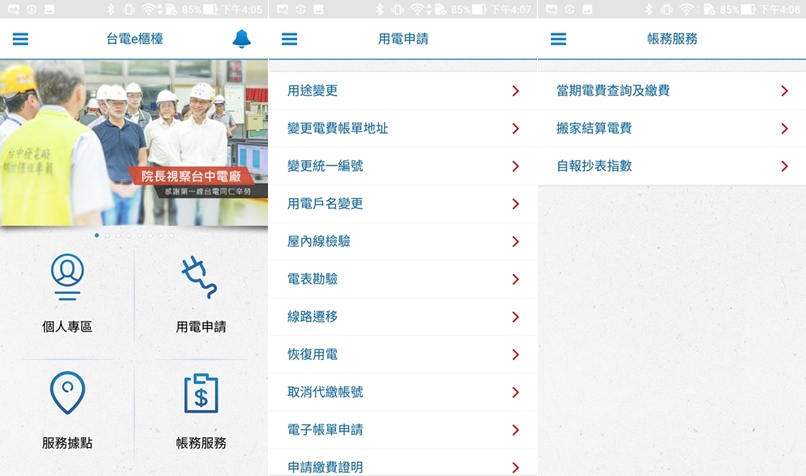Screen dimensions: 806x476
Task: Expand chevron beside 變更電費帳單地址
Action: tap(516, 129)
